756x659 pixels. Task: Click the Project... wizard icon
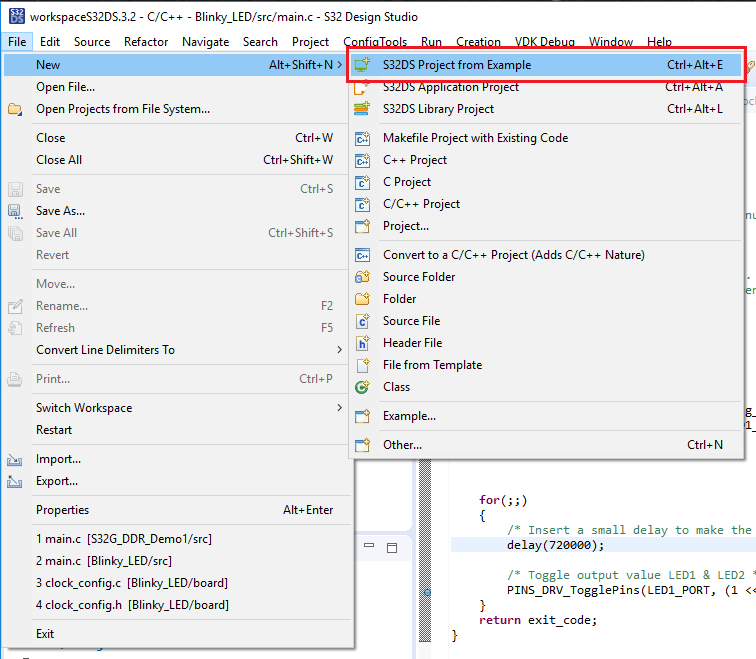[x=362, y=226]
